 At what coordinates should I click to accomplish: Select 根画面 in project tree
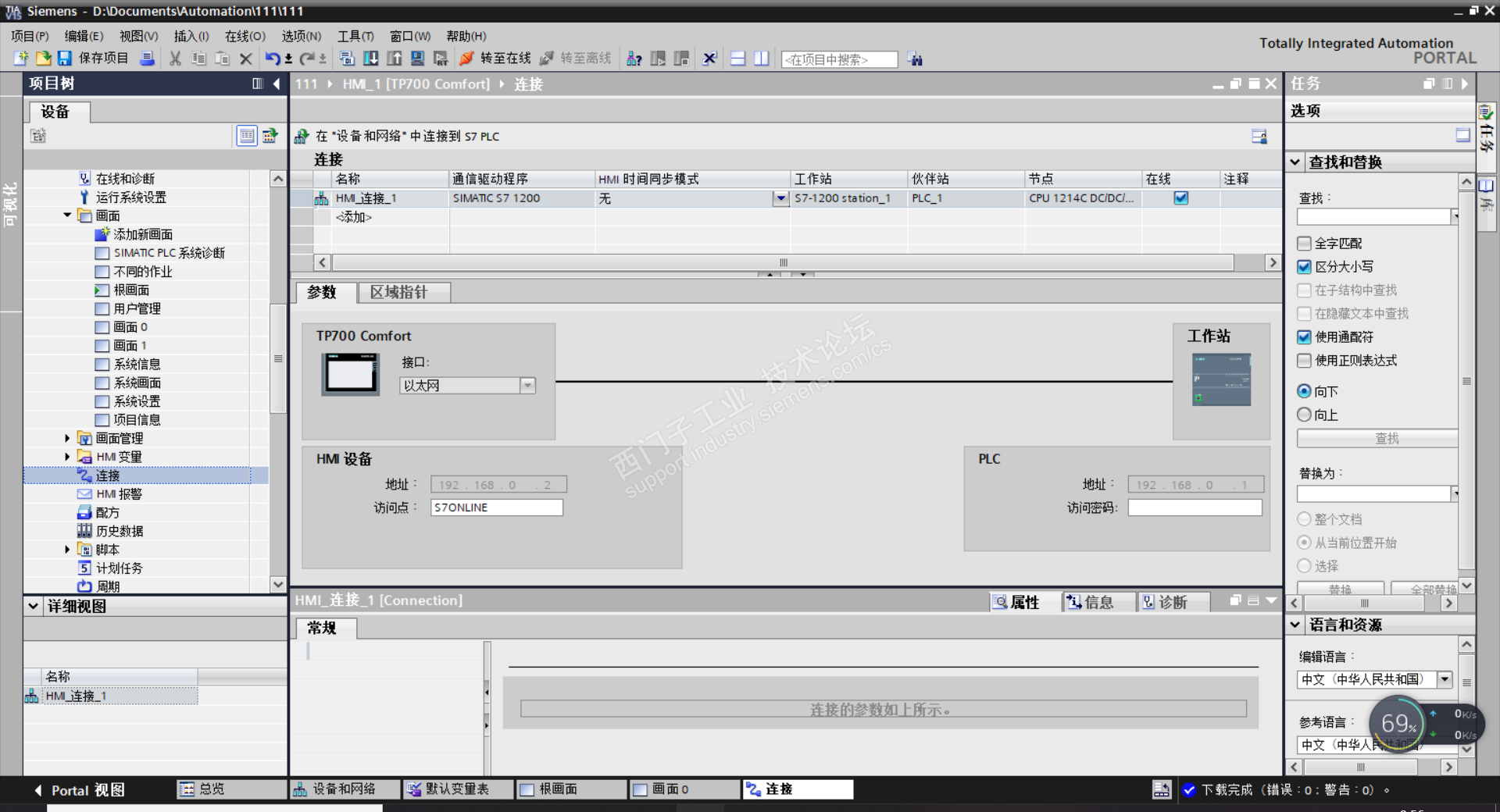pyautogui.click(x=131, y=290)
